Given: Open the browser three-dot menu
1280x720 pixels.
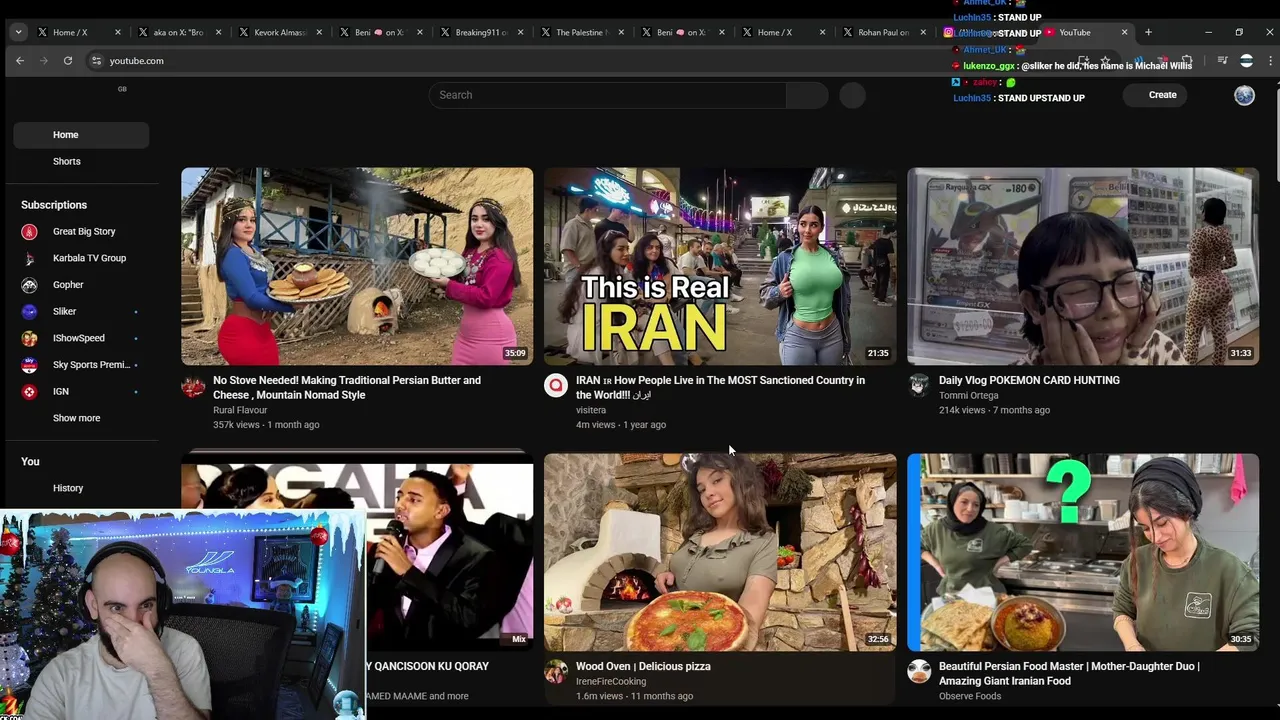Looking at the screenshot, I should coord(1270,61).
